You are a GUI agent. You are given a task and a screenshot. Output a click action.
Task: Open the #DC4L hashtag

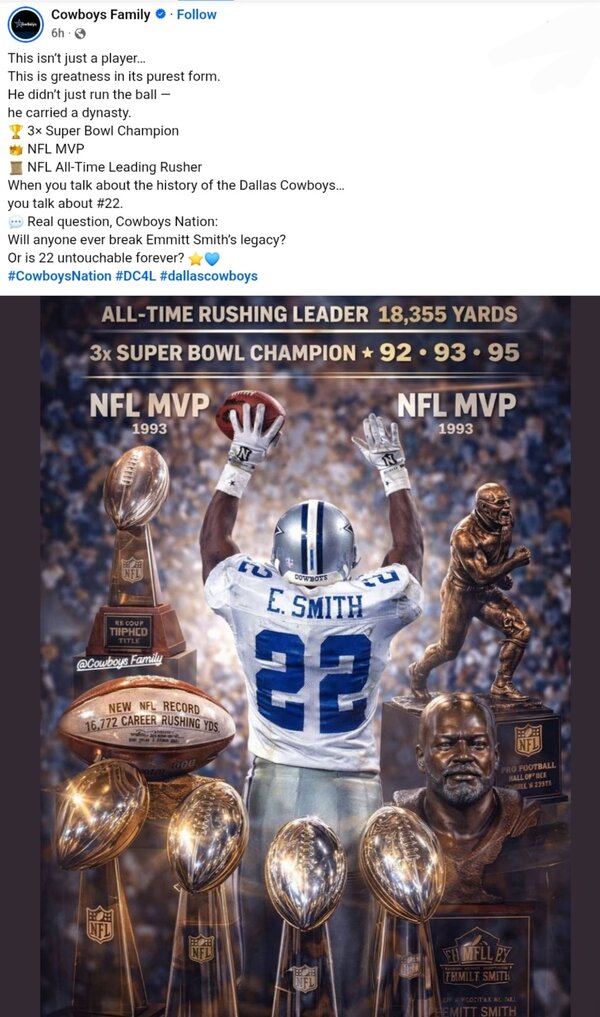click(136, 276)
